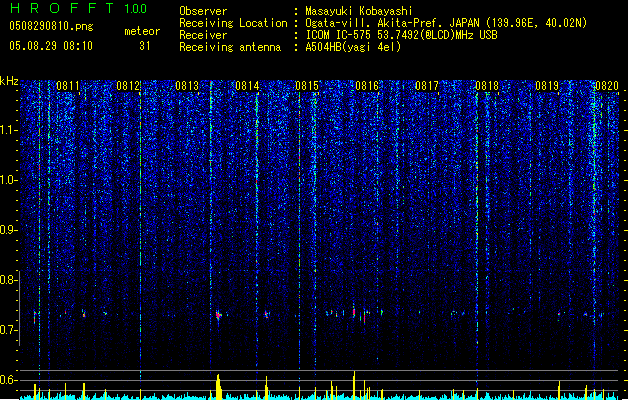Click the meteor count value 31
The height and width of the screenshot is (400, 629).
[144, 46]
